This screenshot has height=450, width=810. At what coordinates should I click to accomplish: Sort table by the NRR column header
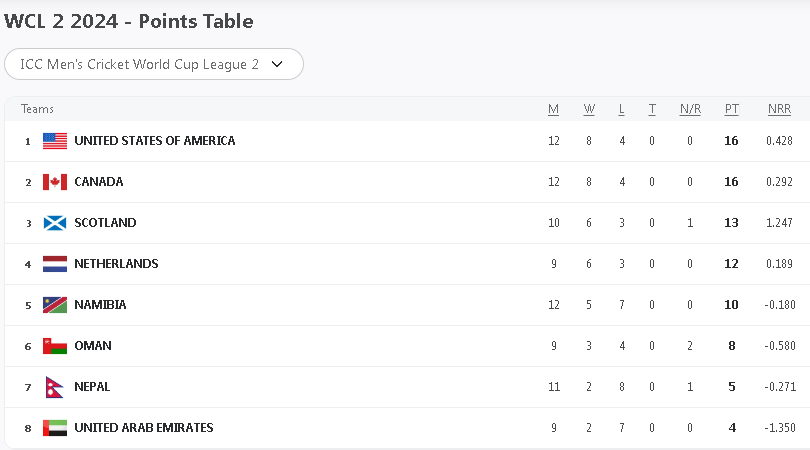[779, 109]
